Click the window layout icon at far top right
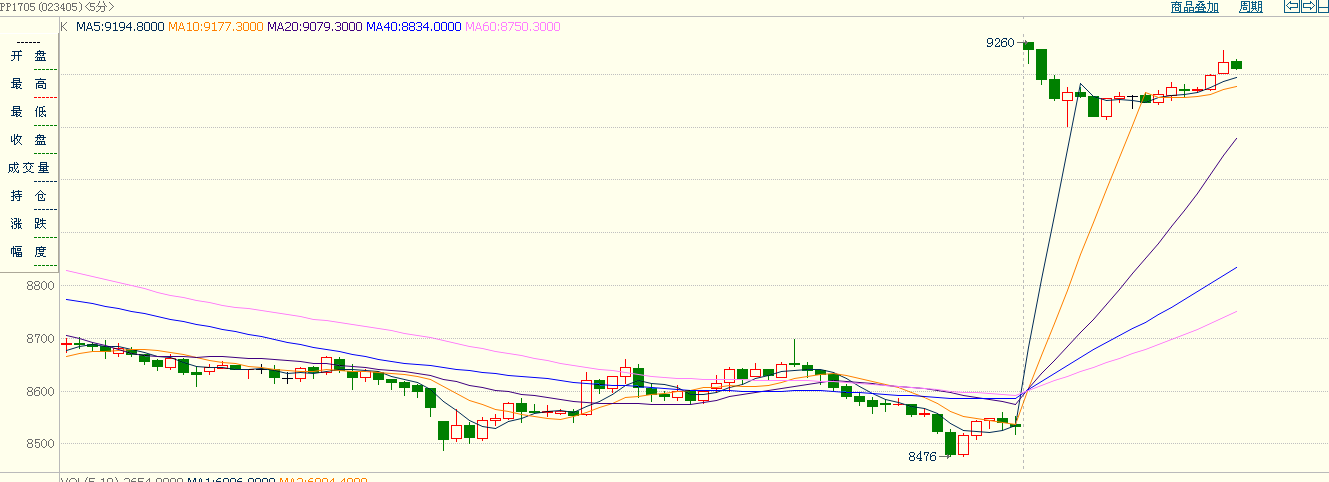The width and height of the screenshot is (1329, 482). click(1321, 7)
